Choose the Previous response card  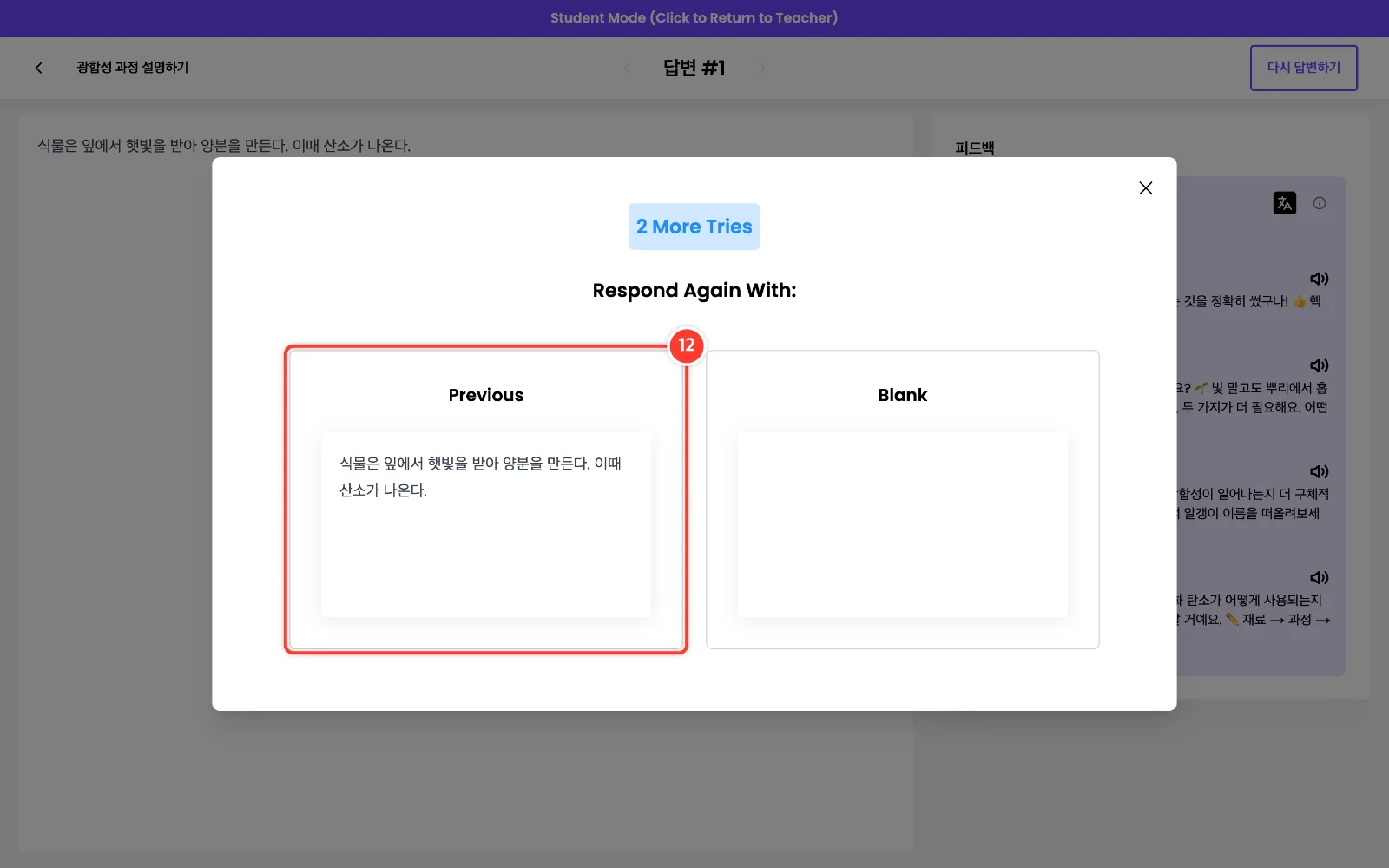(486, 499)
